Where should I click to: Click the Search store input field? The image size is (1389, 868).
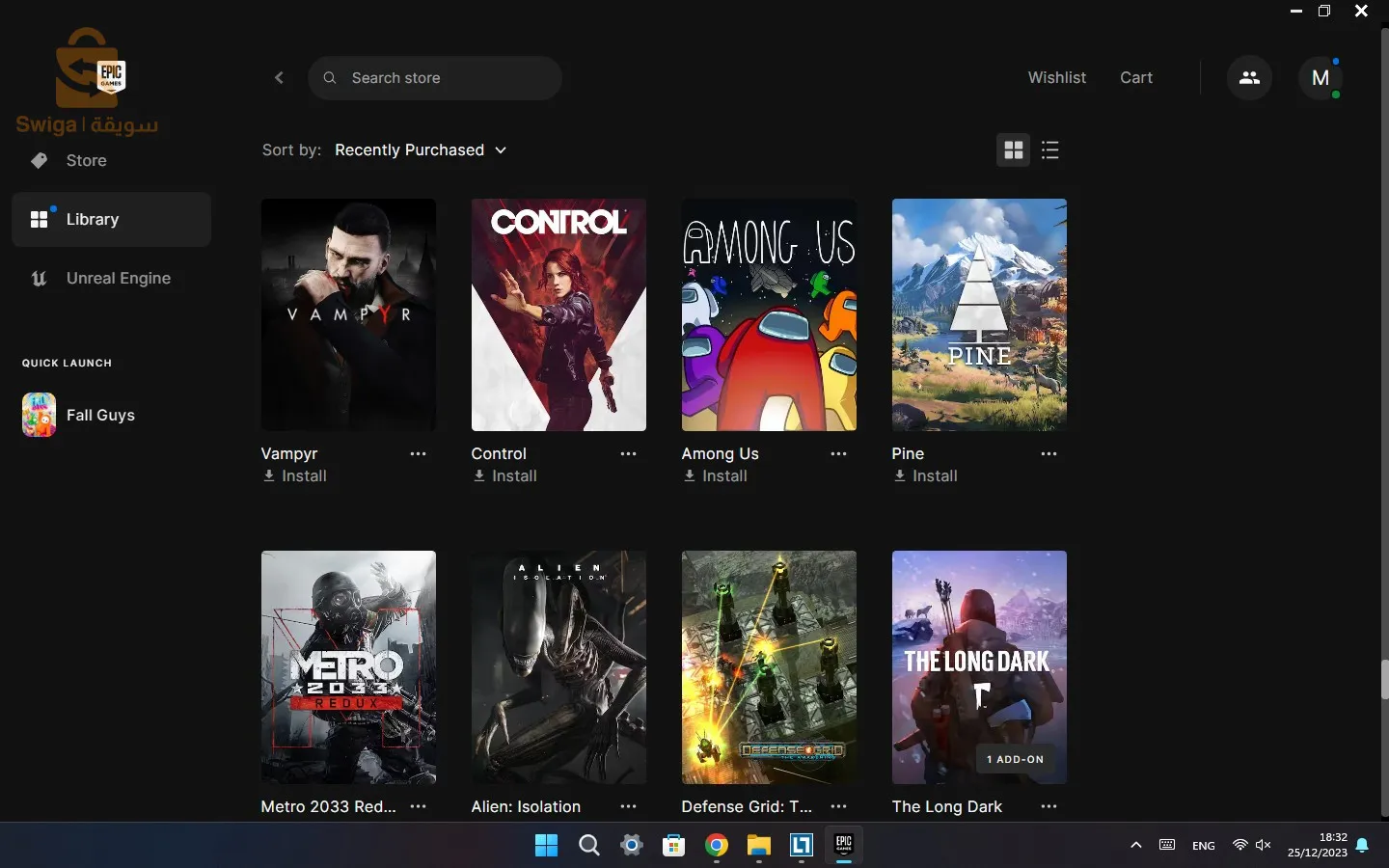[435, 78]
